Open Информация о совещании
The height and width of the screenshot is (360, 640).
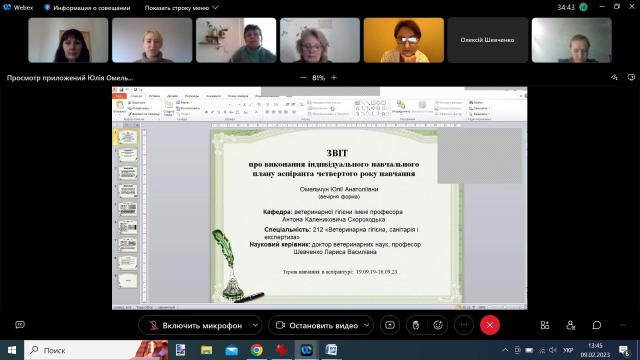(x=87, y=8)
